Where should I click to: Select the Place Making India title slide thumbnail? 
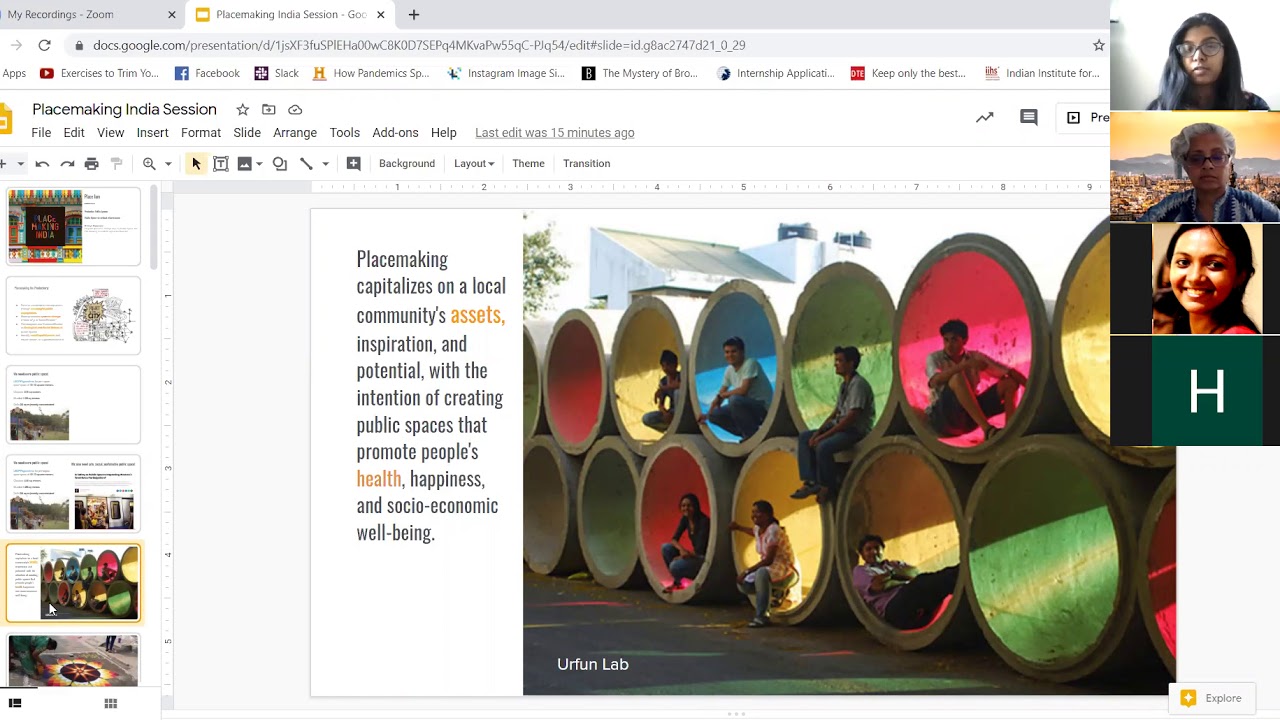(x=74, y=227)
